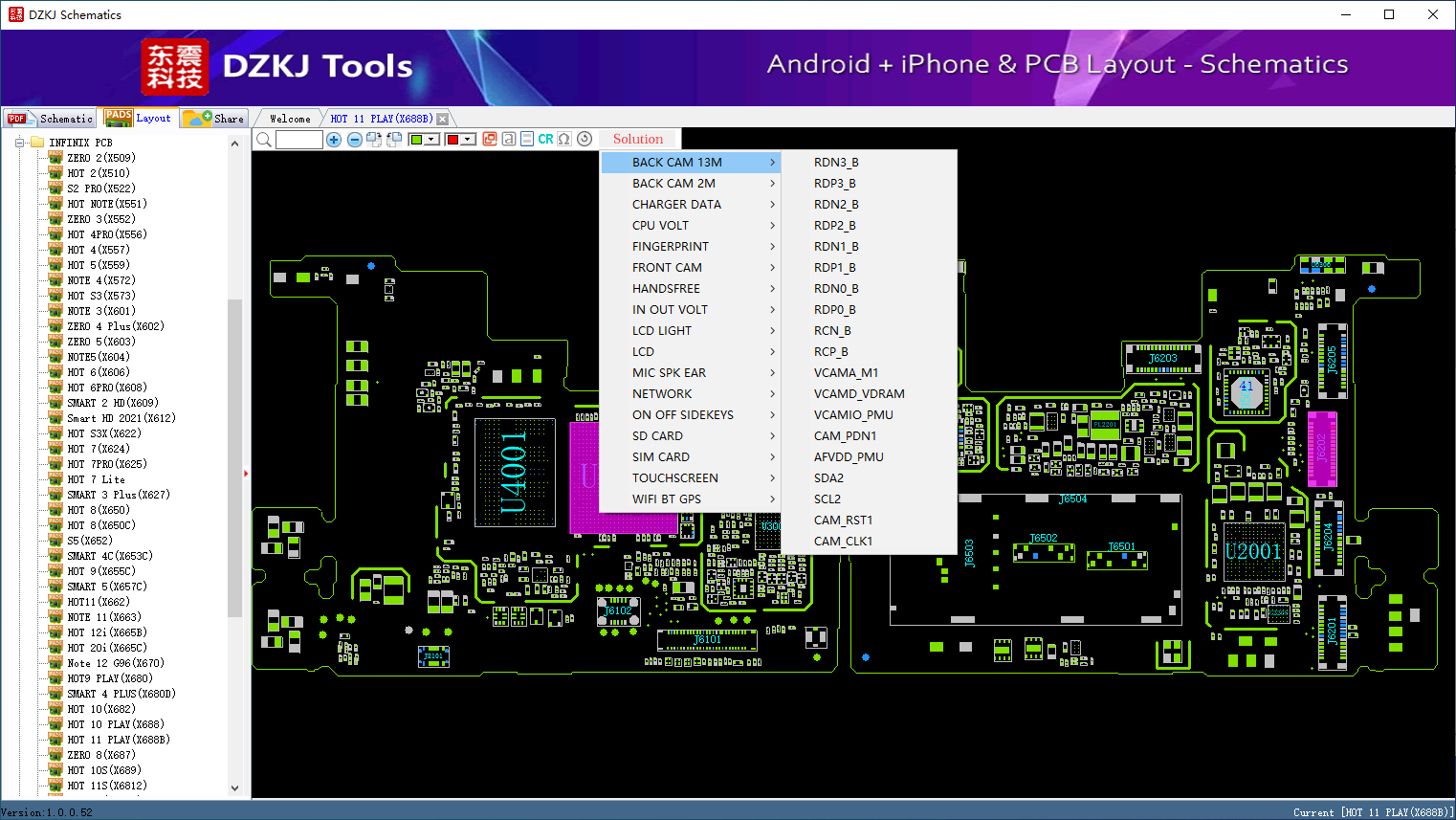
Task: Click the rotate clockwise pages icon
Action: click(x=374, y=140)
